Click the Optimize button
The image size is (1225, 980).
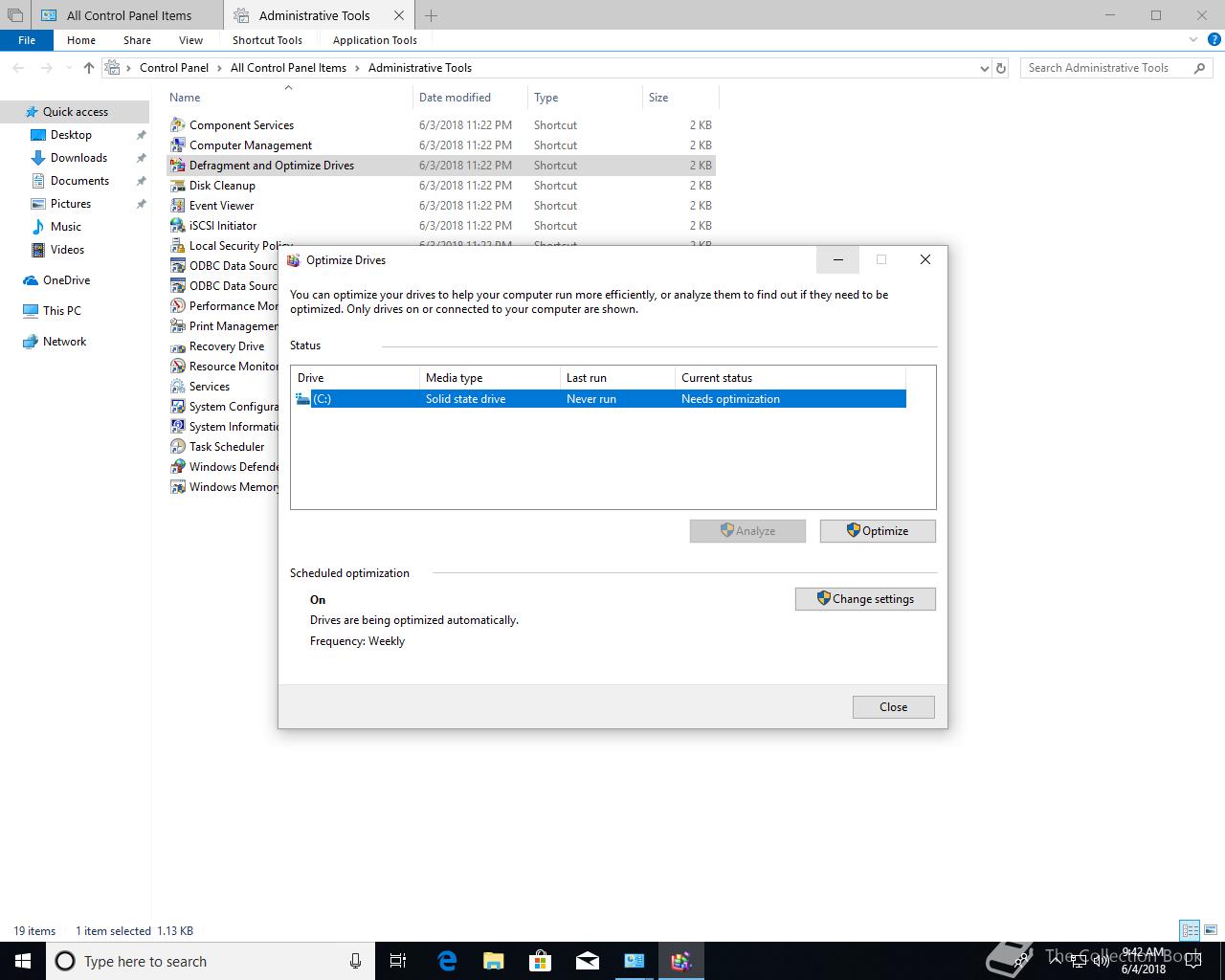[x=878, y=531]
